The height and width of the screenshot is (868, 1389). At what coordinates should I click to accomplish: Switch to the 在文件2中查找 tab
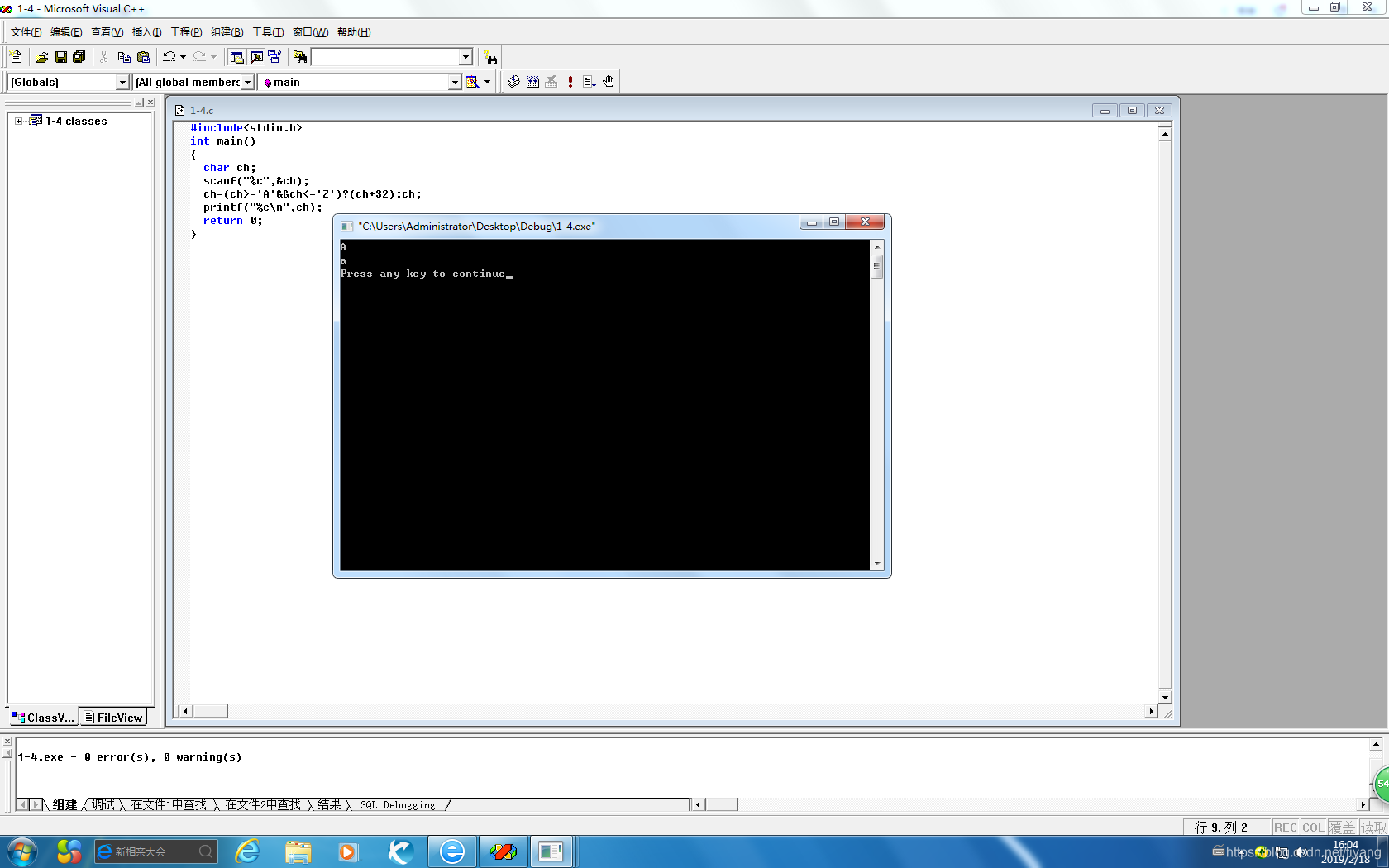[263, 805]
